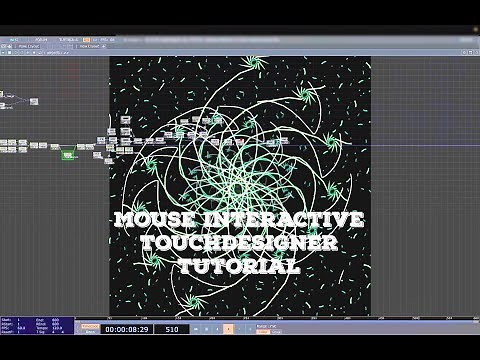480x360 pixels.
Task: Click the frame number field 510
Action: 172,329
